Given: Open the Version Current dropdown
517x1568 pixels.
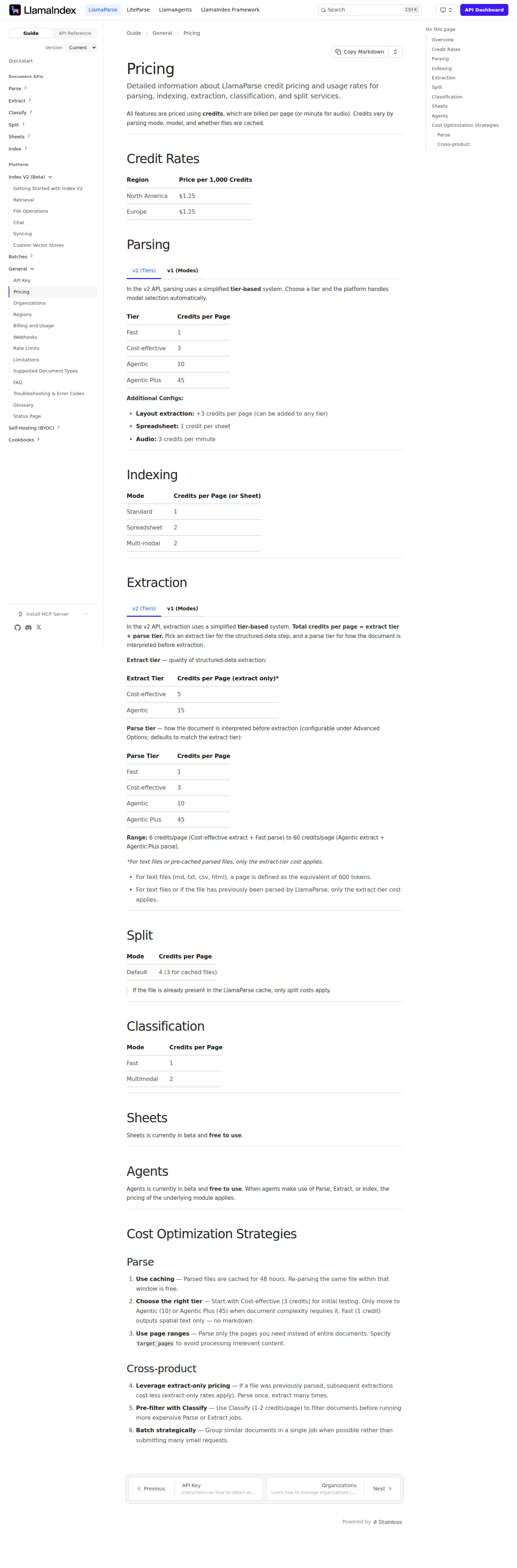Looking at the screenshot, I should [81, 47].
